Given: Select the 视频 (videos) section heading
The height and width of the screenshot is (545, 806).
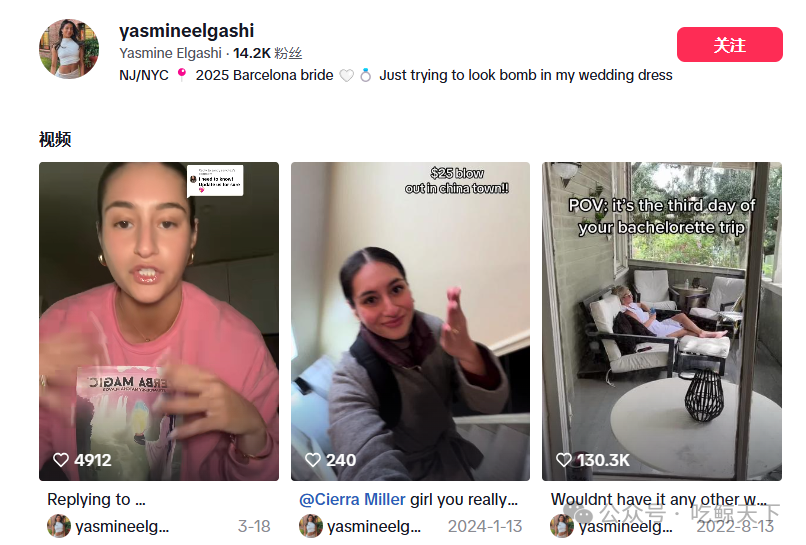Looking at the screenshot, I should [55, 139].
